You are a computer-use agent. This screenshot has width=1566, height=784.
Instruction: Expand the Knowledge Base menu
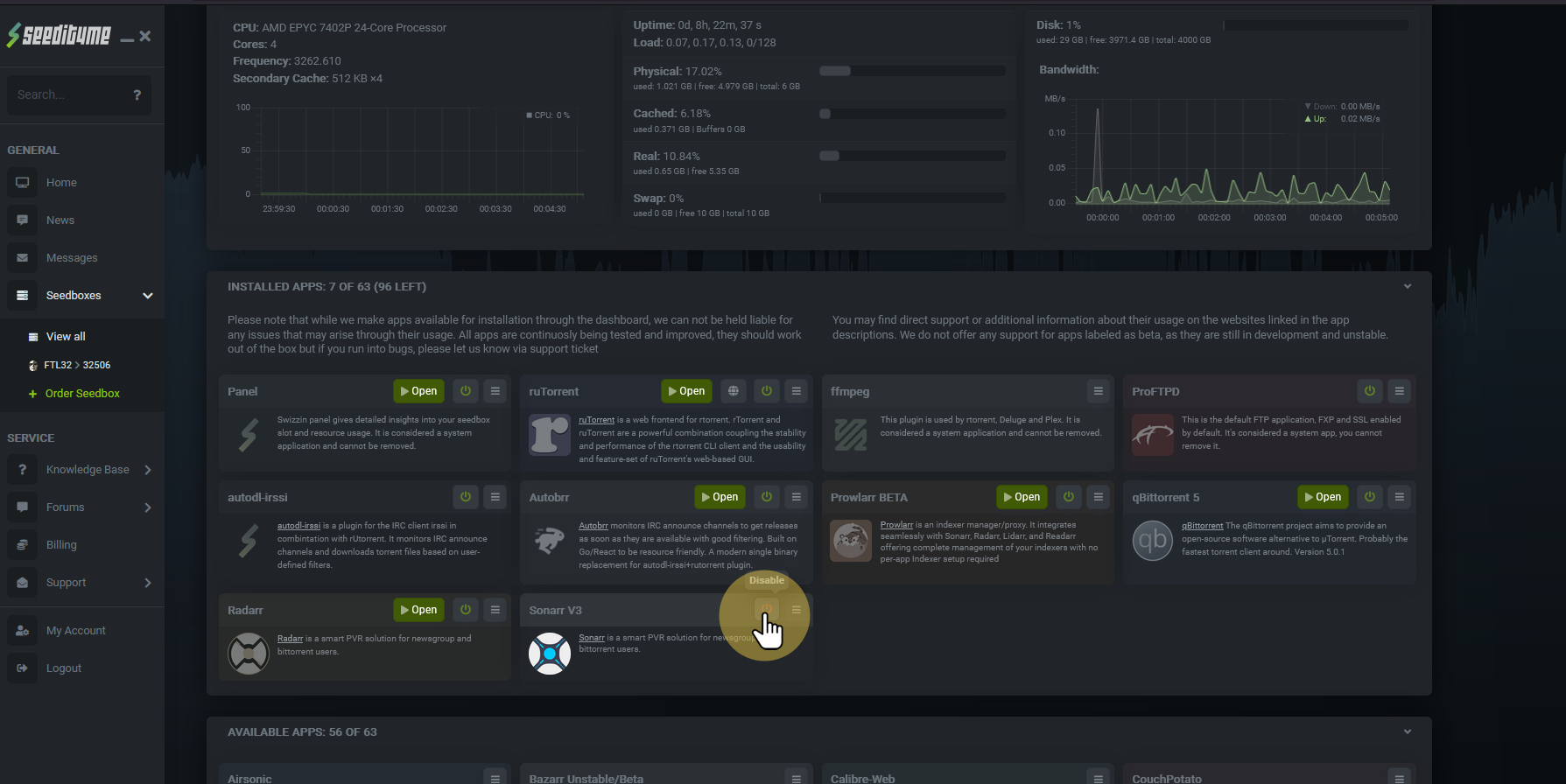[82, 470]
